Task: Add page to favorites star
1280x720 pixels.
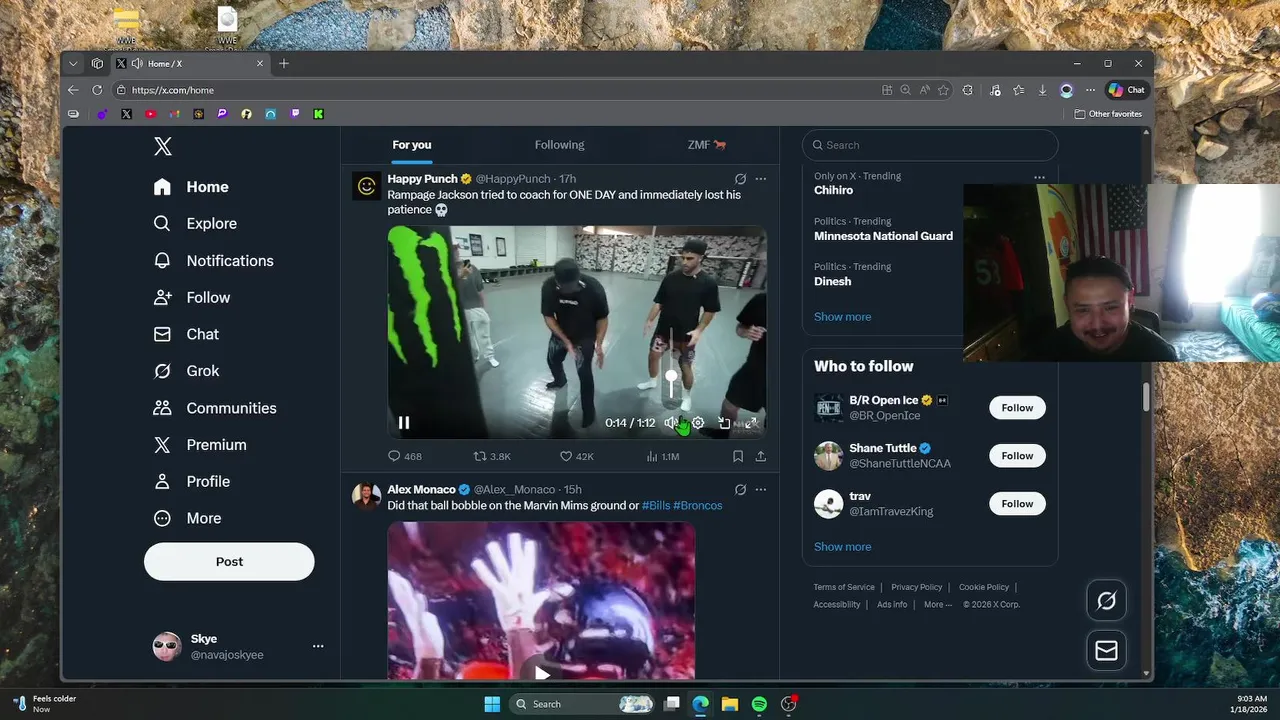Action: [x=943, y=90]
